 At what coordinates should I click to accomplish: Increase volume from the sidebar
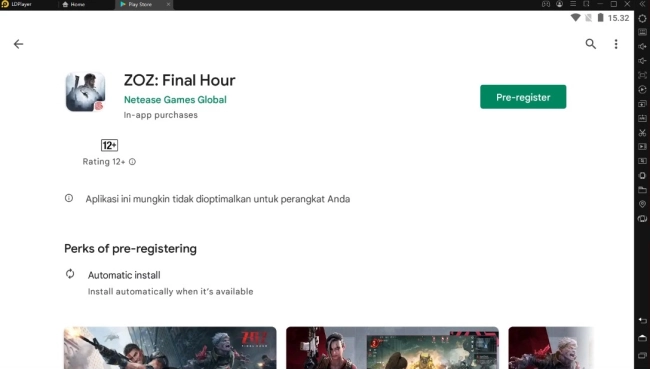pos(642,46)
